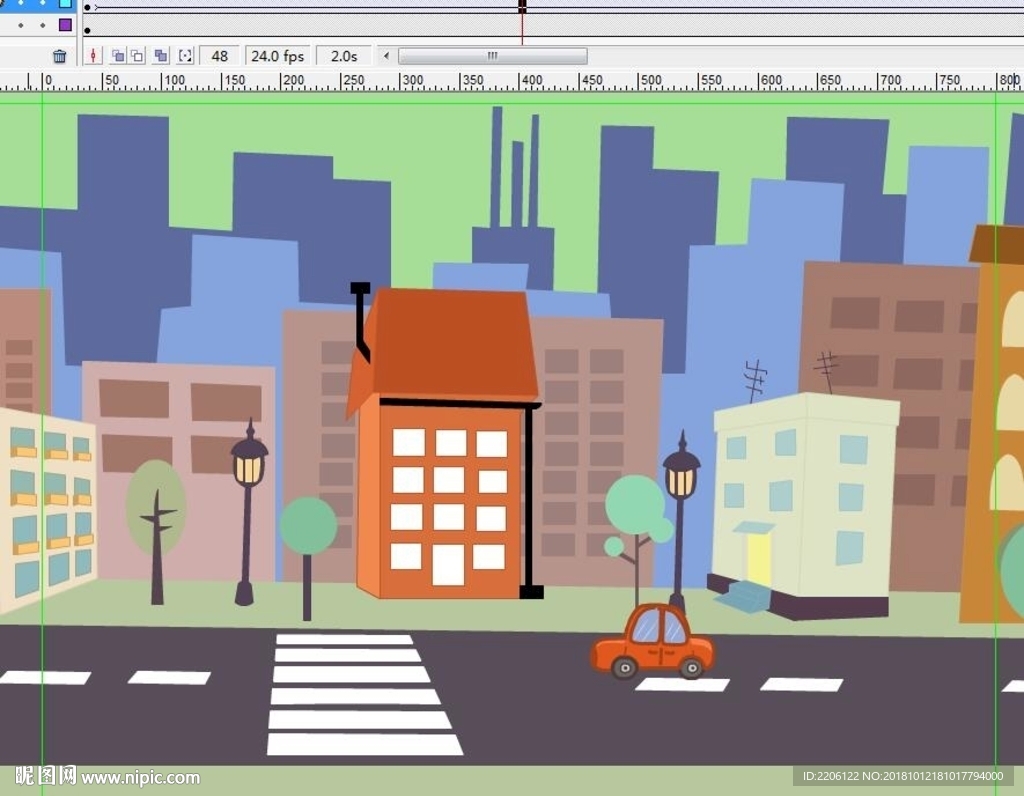Select the first keyframe of the top layer
1024x796 pixels.
pyautogui.click(x=88, y=8)
